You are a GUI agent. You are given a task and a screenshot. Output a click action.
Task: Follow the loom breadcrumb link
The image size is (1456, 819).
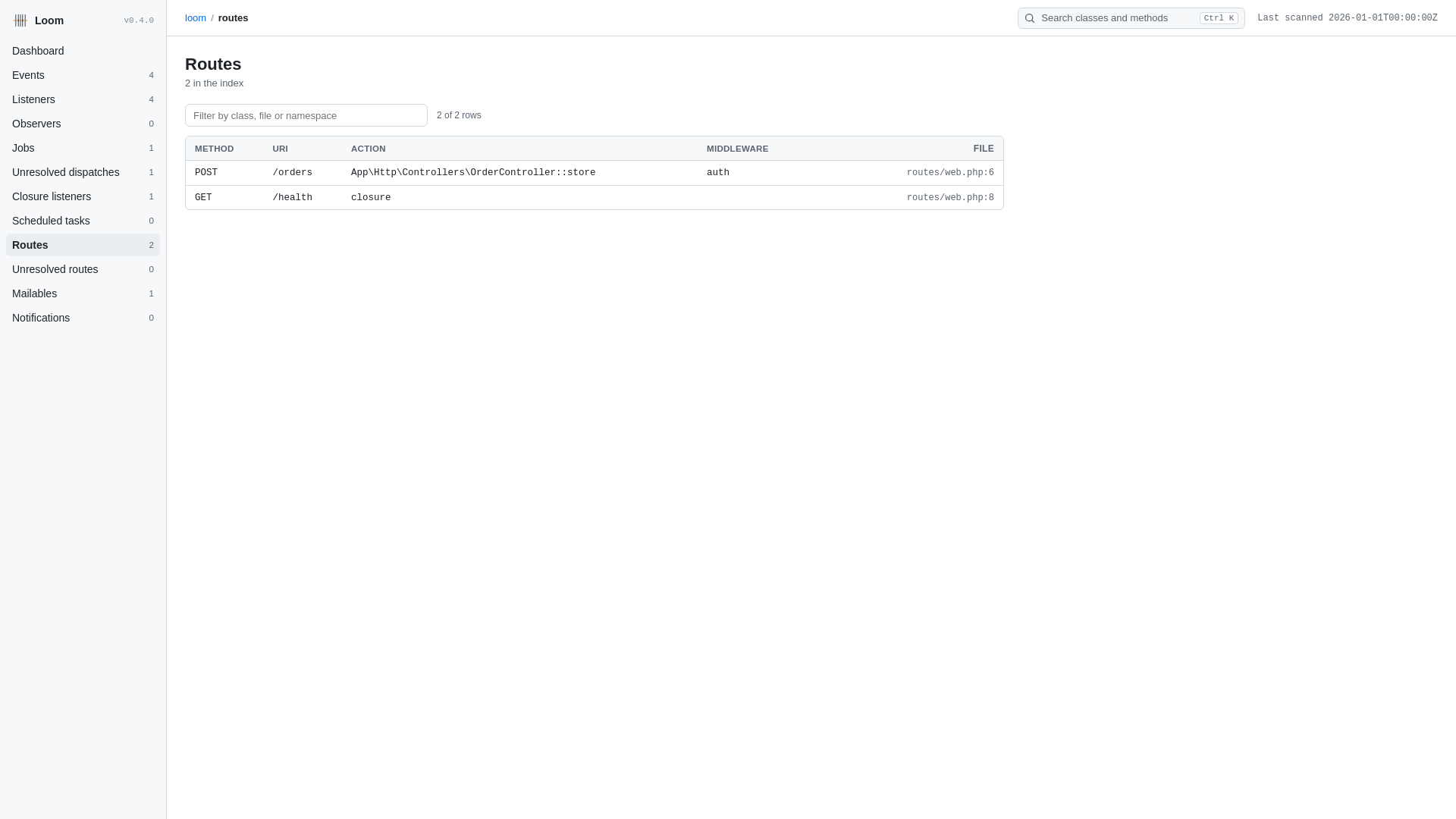coord(196,18)
